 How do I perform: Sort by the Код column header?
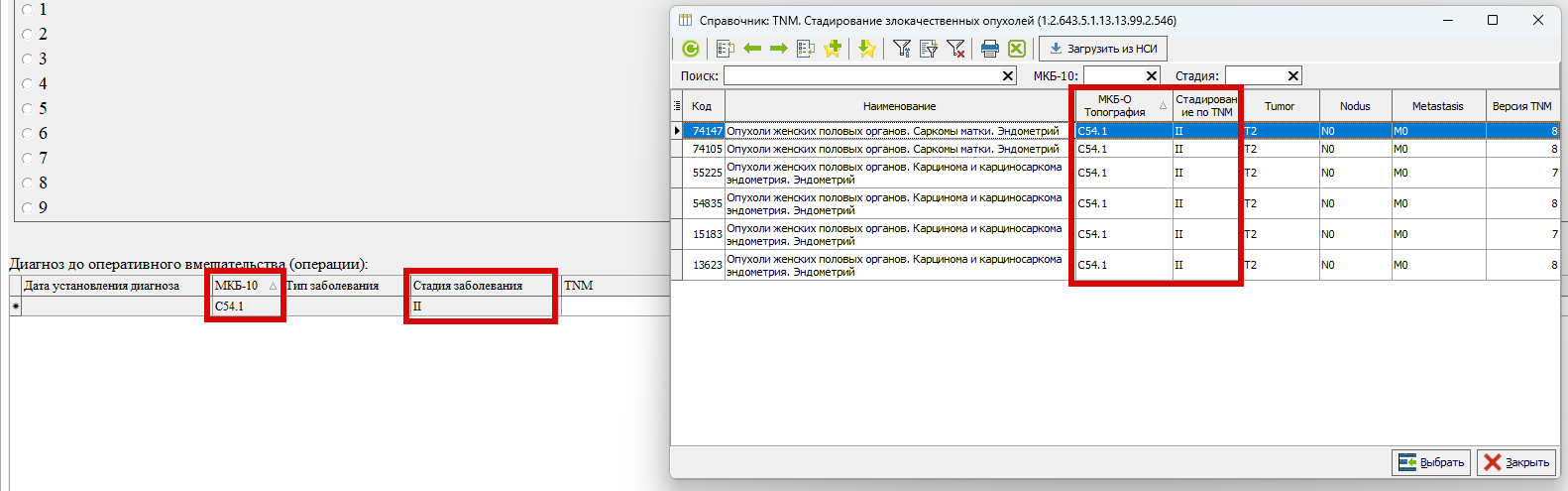tap(705, 106)
